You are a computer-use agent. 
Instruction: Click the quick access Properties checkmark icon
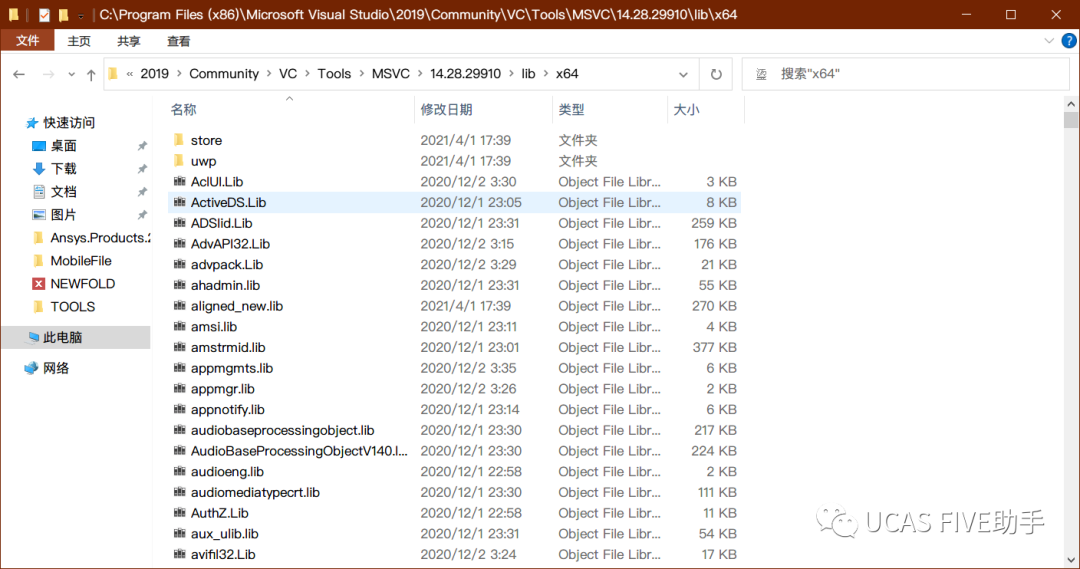coord(44,14)
